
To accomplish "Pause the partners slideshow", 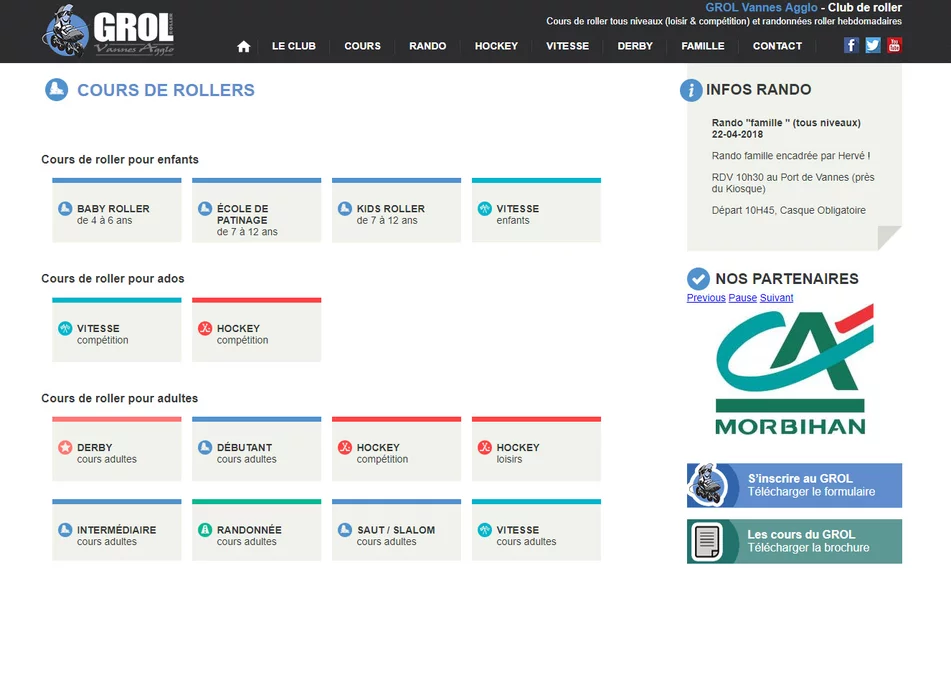I will (x=742, y=298).
